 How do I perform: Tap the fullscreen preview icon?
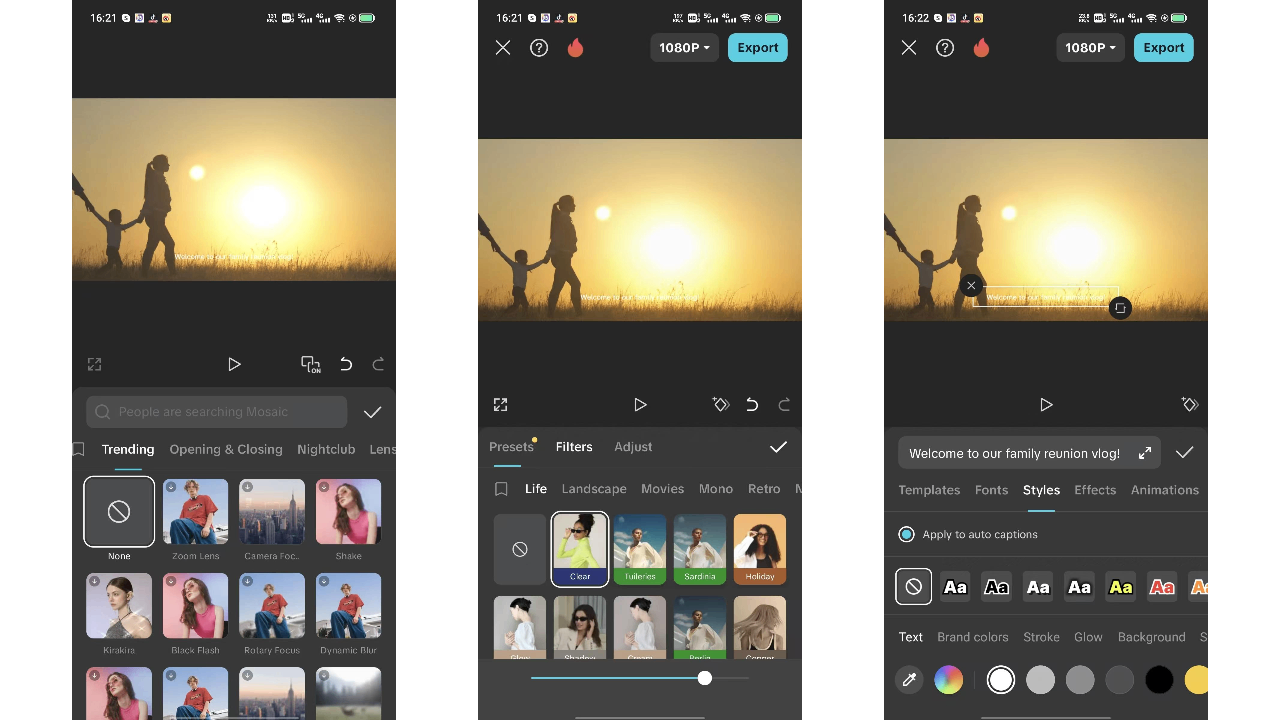(x=500, y=404)
